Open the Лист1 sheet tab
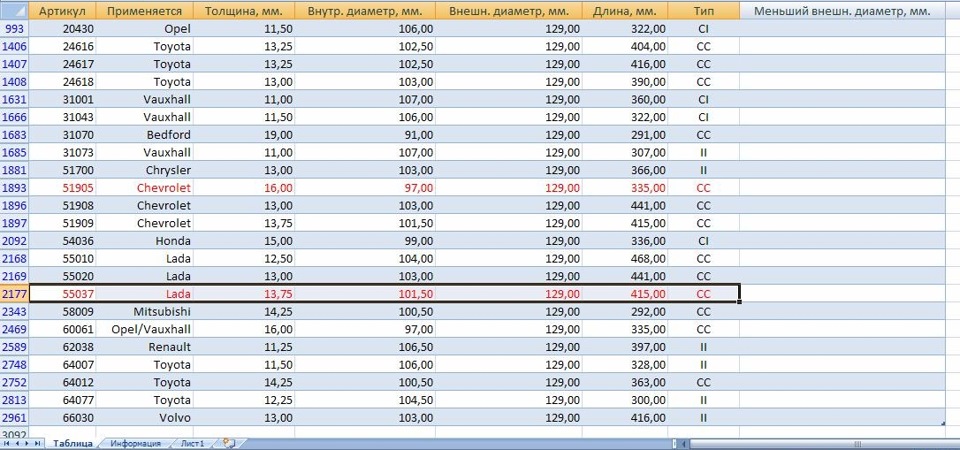This screenshot has height=450, width=960. tap(192, 443)
